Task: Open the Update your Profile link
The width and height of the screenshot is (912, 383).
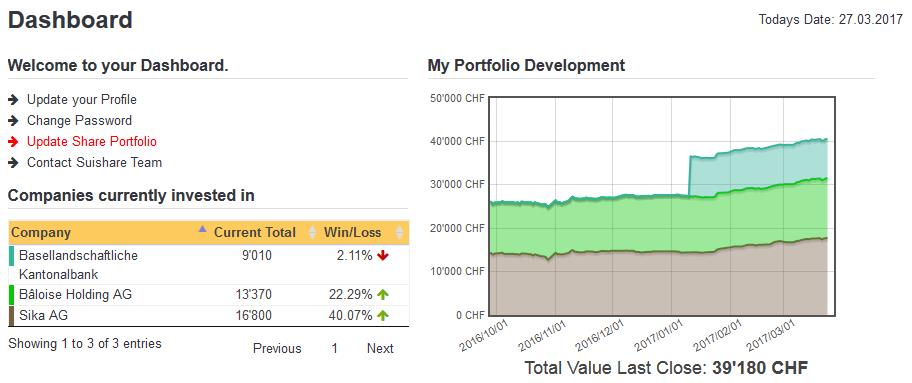Action: [82, 100]
